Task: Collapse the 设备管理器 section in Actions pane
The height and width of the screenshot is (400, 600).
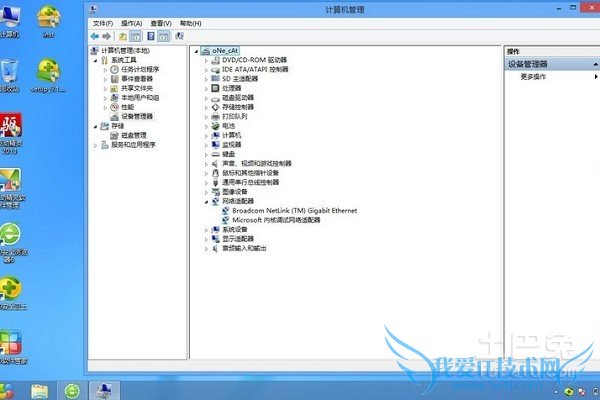Action: click(595, 64)
